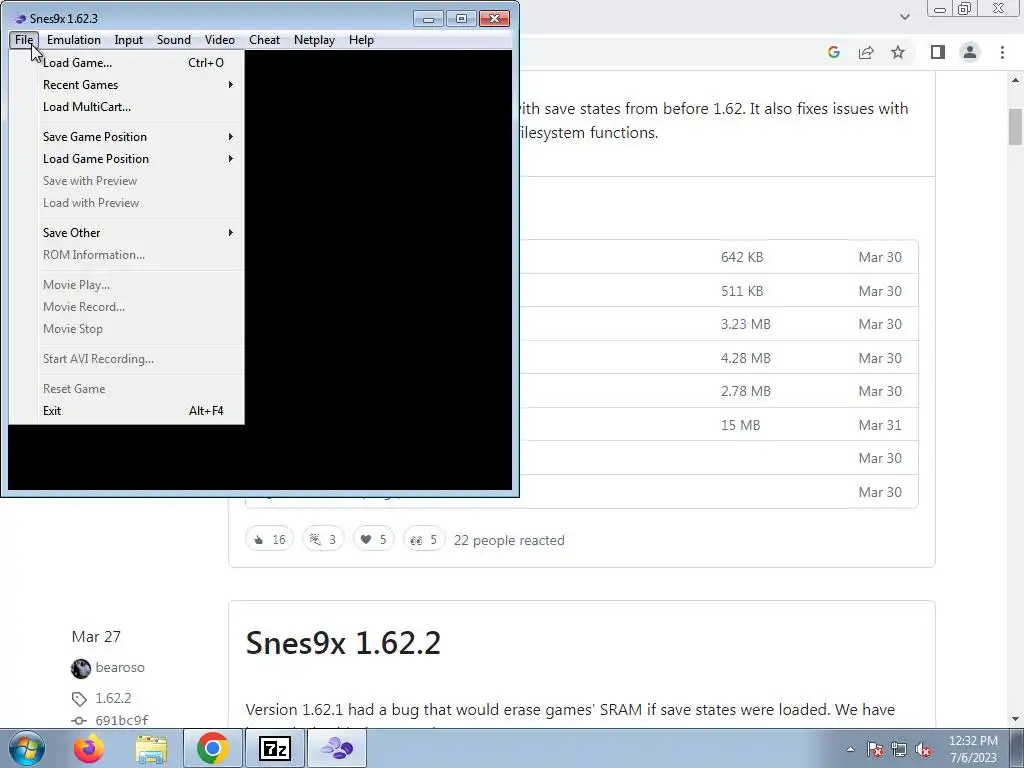Bookmark this page with star icon
The width and height of the screenshot is (1024, 768).
[898, 52]
